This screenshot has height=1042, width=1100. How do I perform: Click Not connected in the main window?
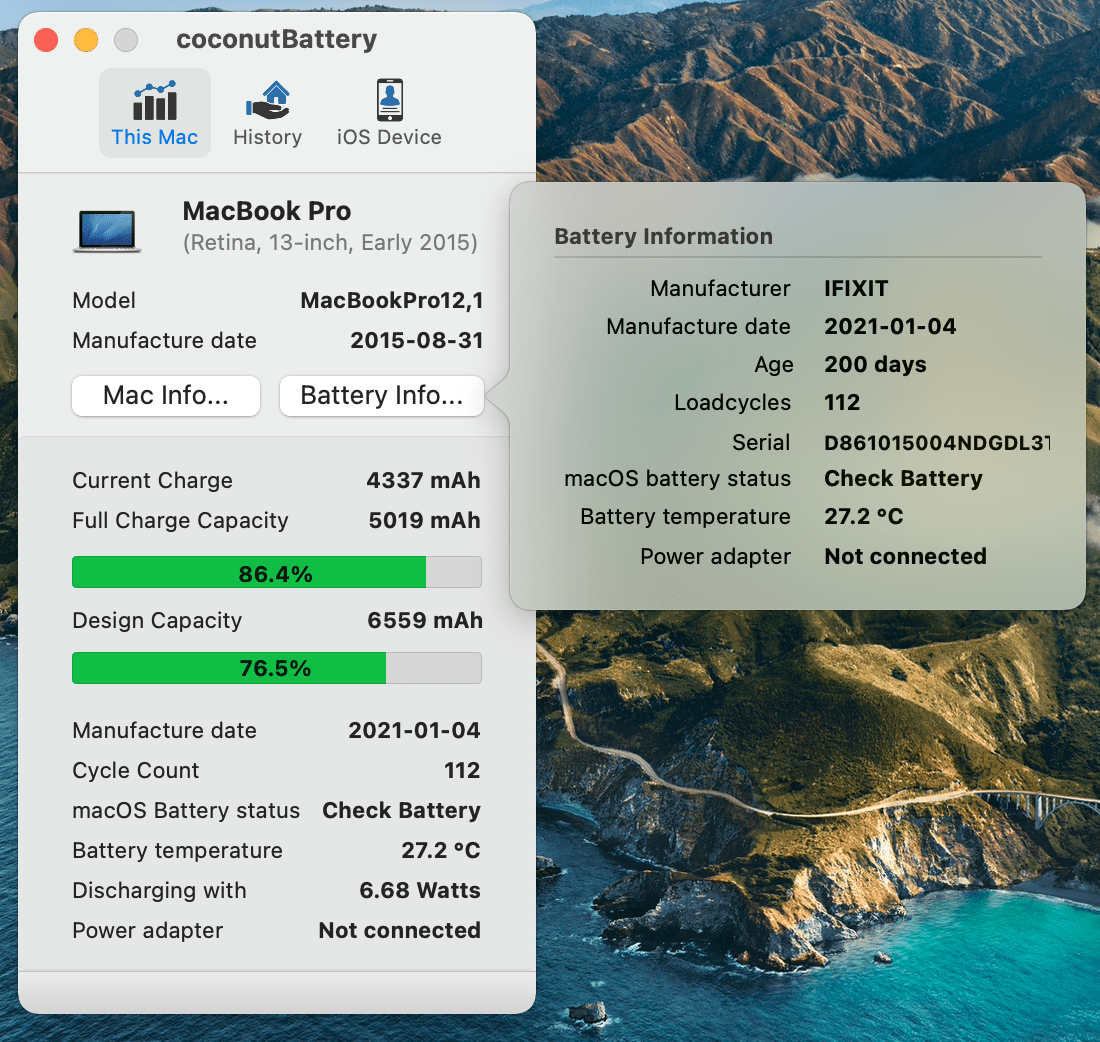tap(399, 930)
